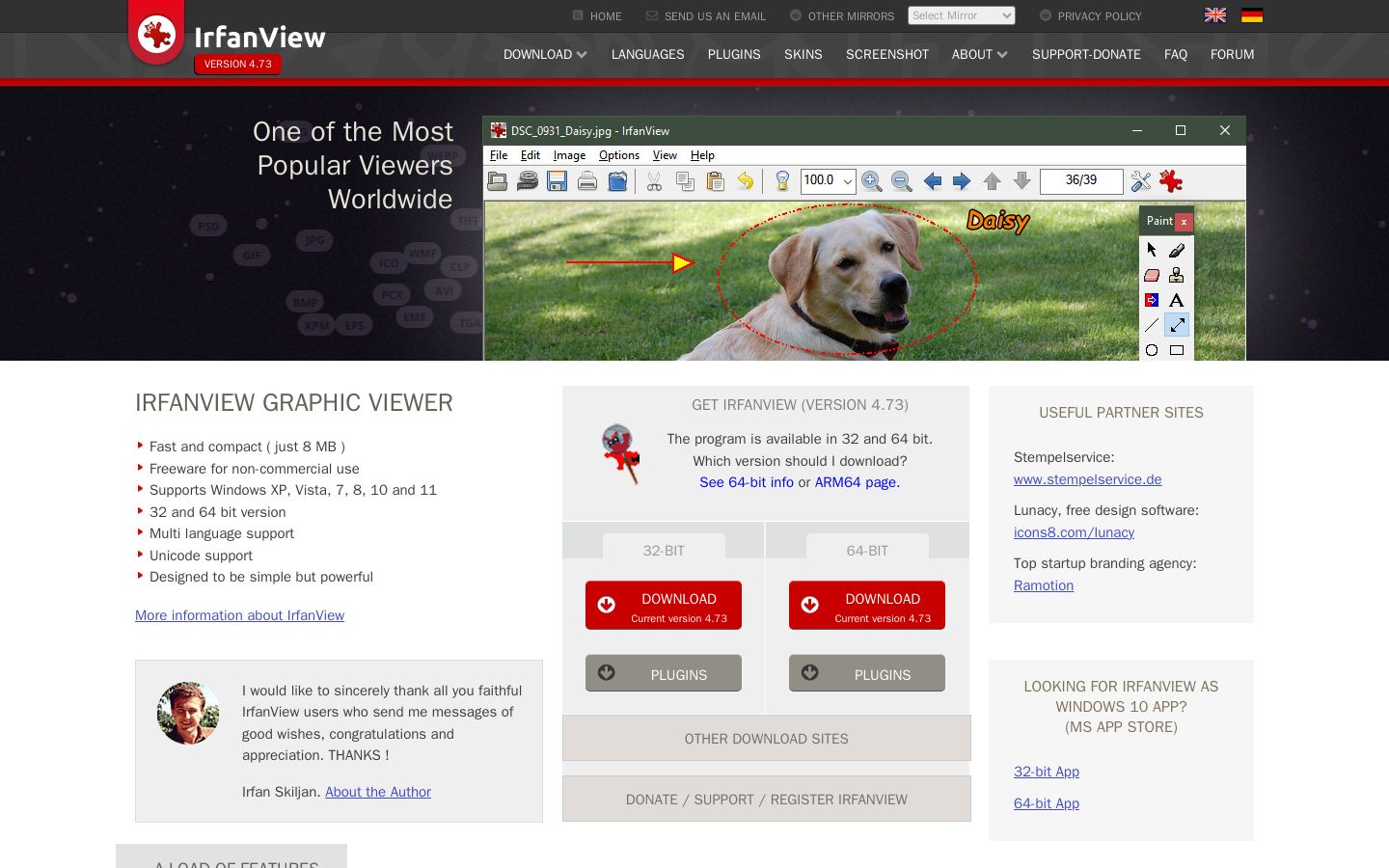Close the Paint tool panel
This screenshot has height=868, width=1389.
pos(1184,222)
